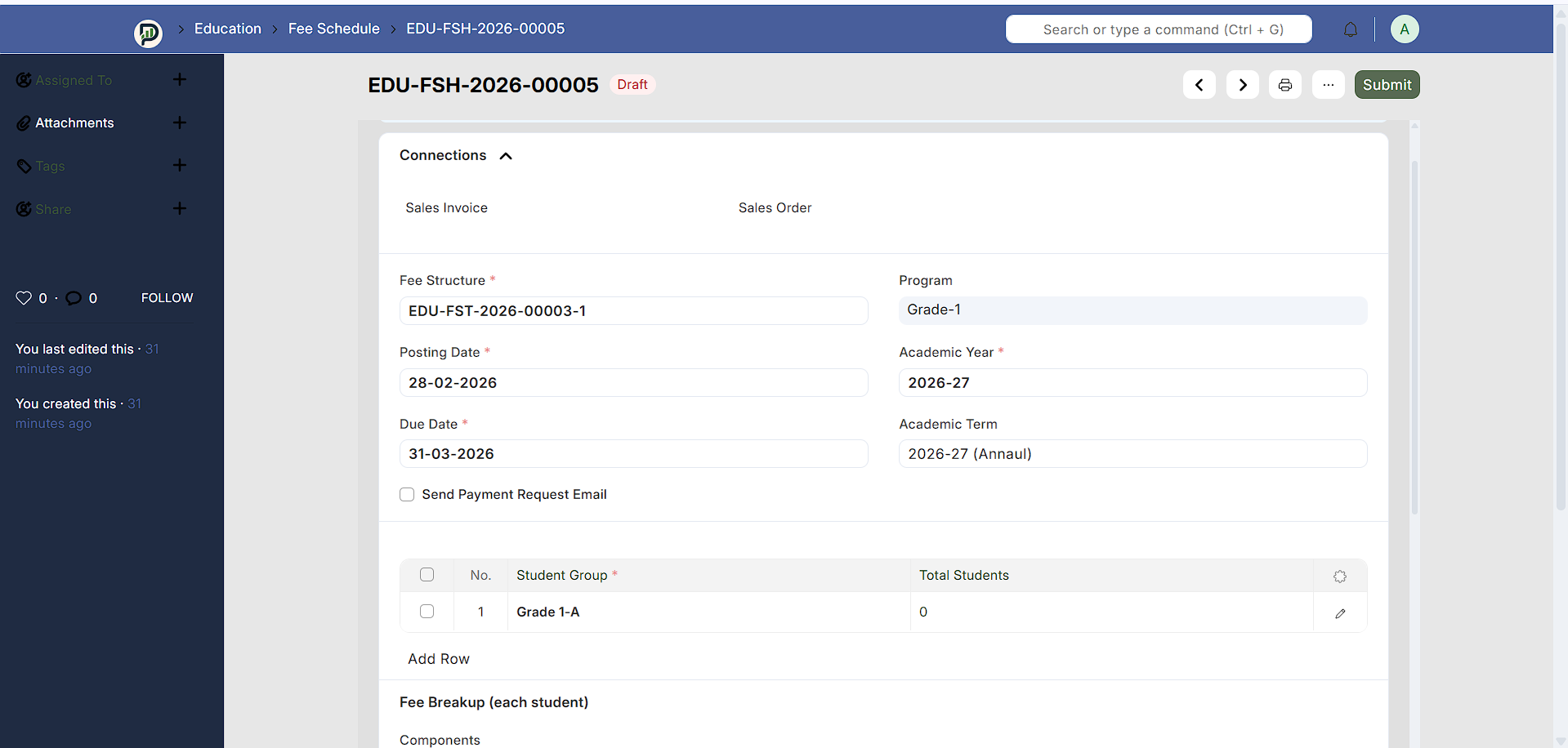Submit the fee schedule document
Image resolution: width=1568 pixels, height=748 pixels.
(x=1387, y=85)
